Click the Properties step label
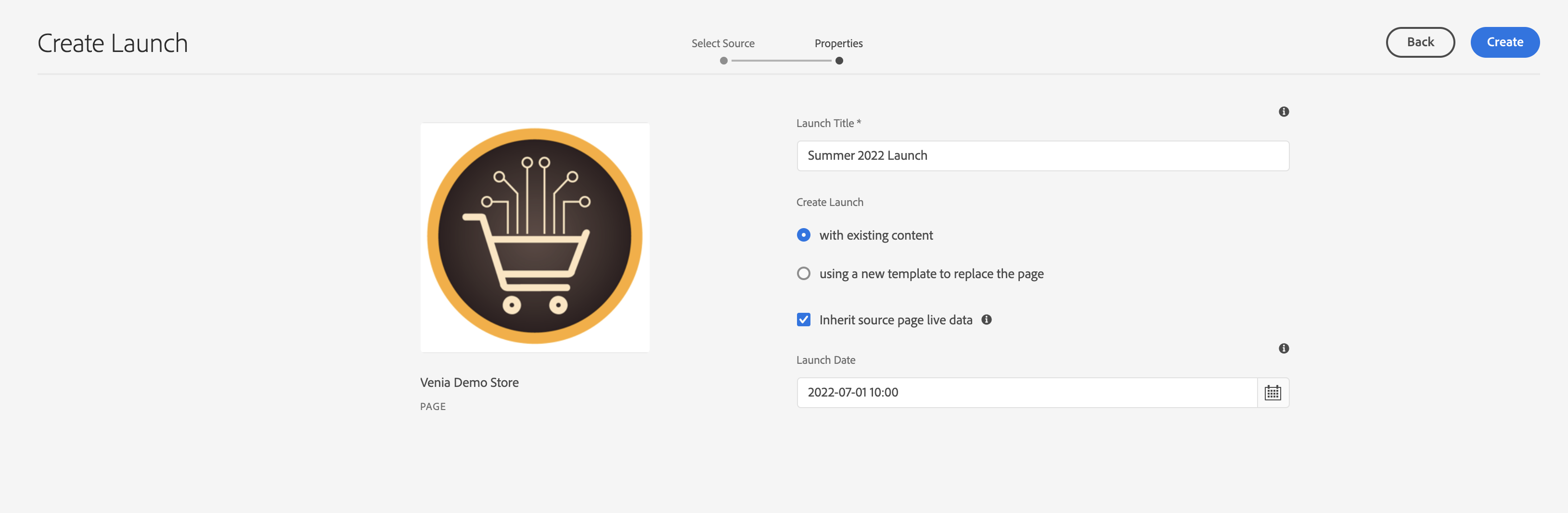1568x513 pixels. click(838, 43)
